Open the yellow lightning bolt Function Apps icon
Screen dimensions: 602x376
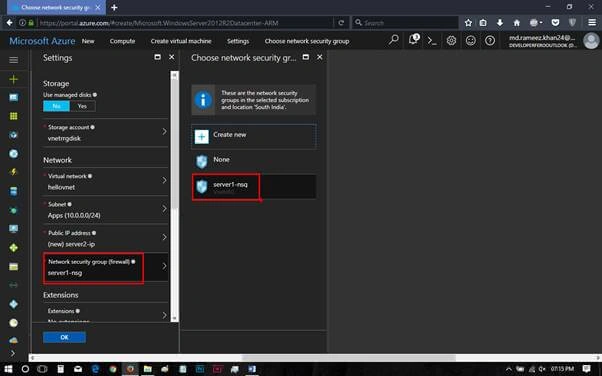(x=13, y=172)
